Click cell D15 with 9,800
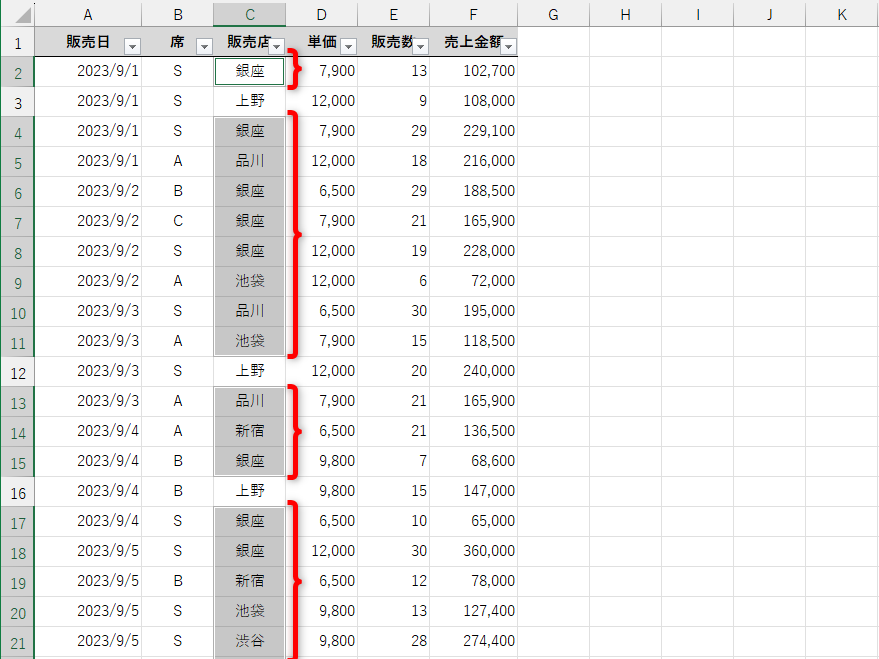The width and height of the screenshot is (879, 659). click(x=322, y=462)
